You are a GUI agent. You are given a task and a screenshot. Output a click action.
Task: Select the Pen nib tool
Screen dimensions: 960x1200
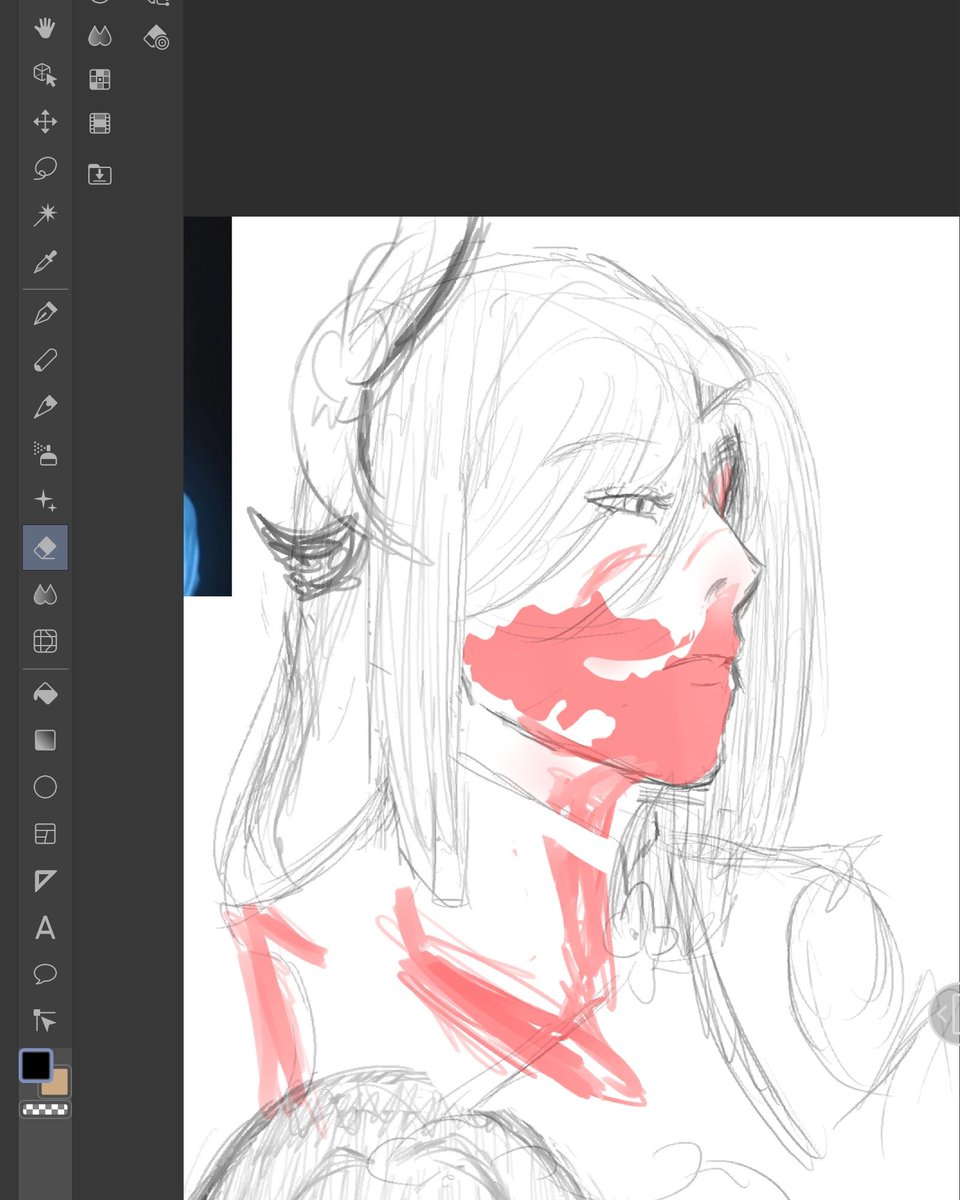(x=45, y=314)
